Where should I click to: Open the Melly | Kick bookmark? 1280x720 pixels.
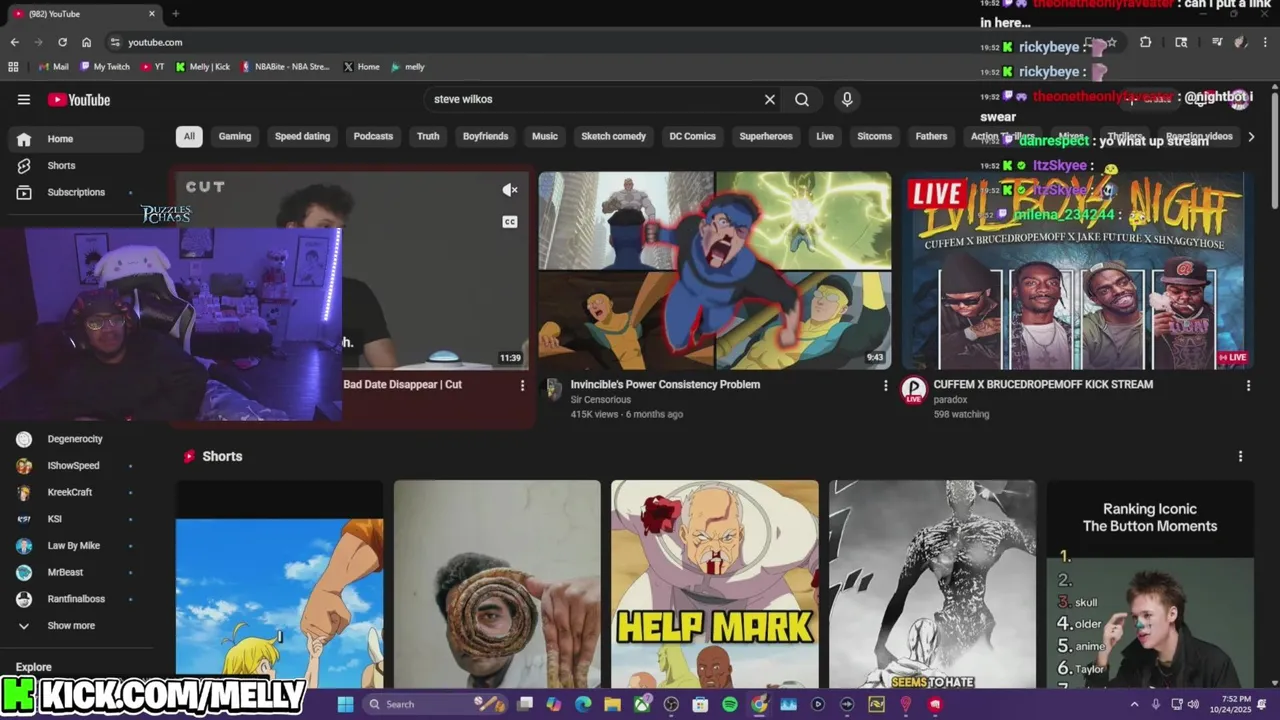click(x=203, y=67)
